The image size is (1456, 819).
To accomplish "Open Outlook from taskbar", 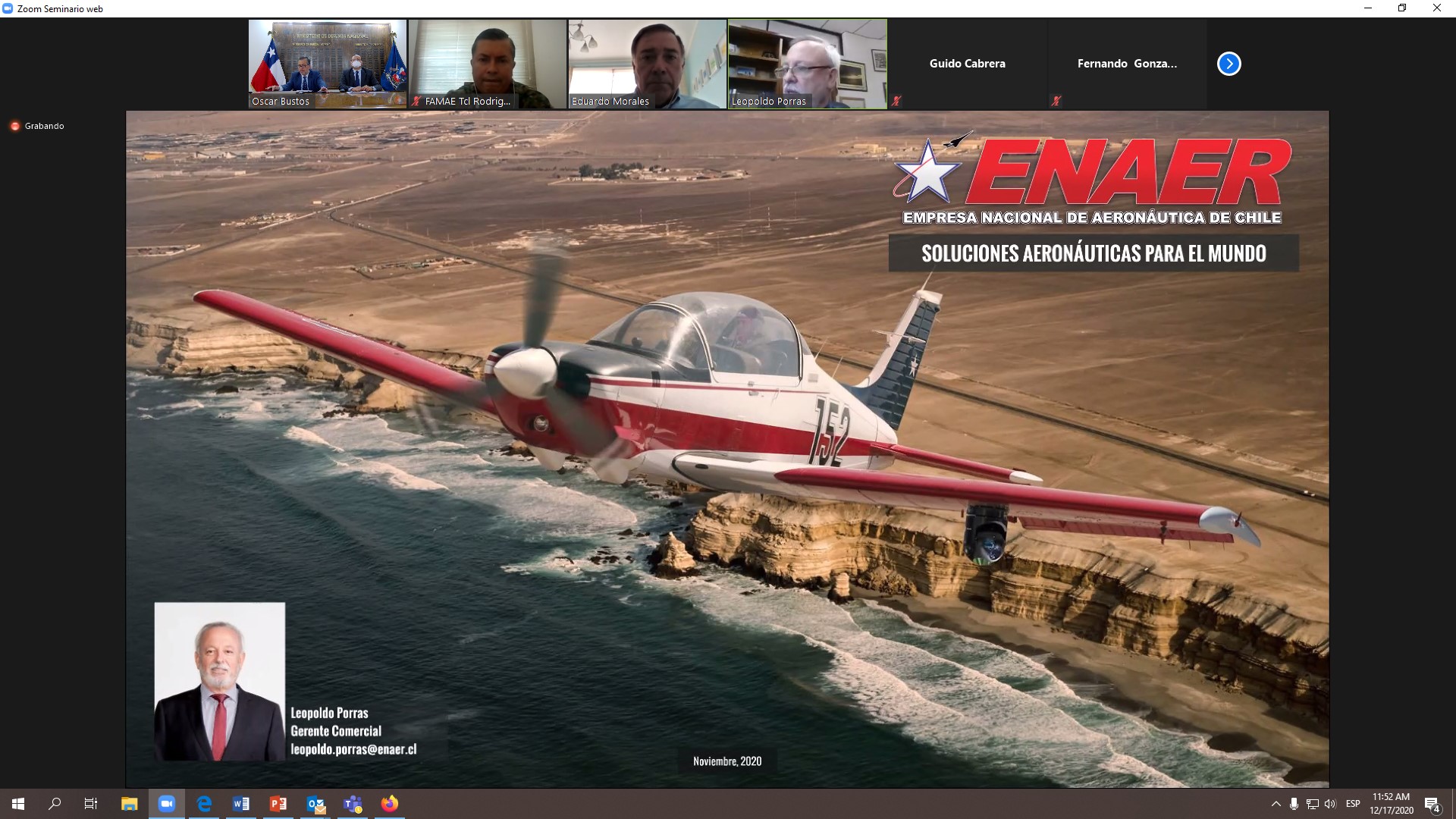I will click(x=315, y=804).
